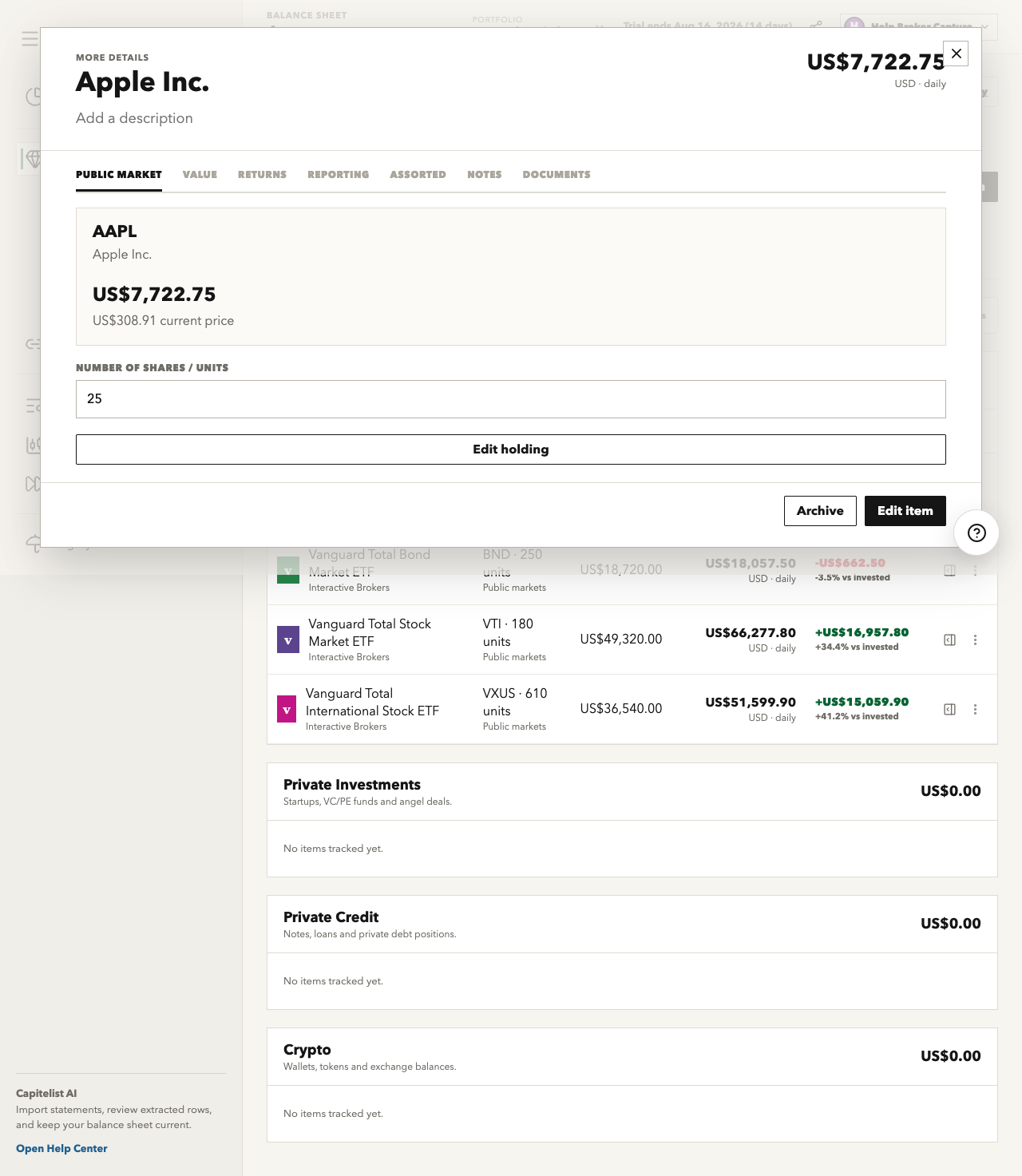Open more options for VTI row
1022x1176 pixels.
pyautogui.click(x=975, y=639)
